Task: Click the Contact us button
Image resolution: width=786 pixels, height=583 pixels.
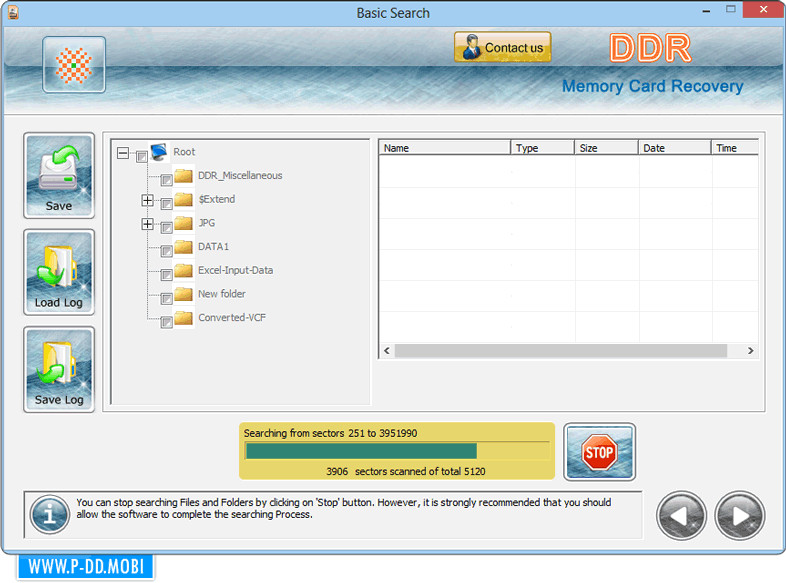Action: (502, 47)
